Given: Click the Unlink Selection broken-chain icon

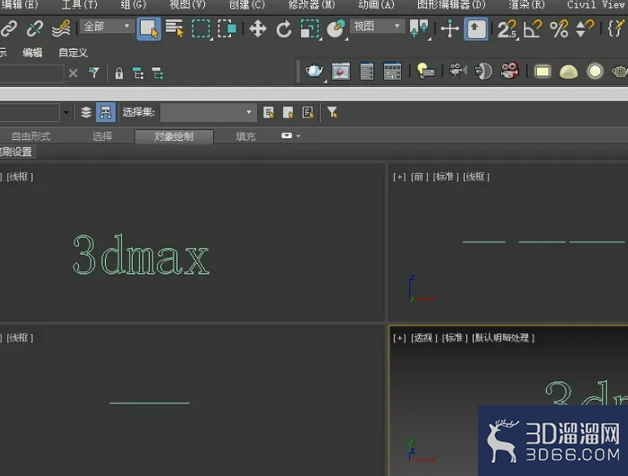Looking at the screenshot, I should pos(35,29).
